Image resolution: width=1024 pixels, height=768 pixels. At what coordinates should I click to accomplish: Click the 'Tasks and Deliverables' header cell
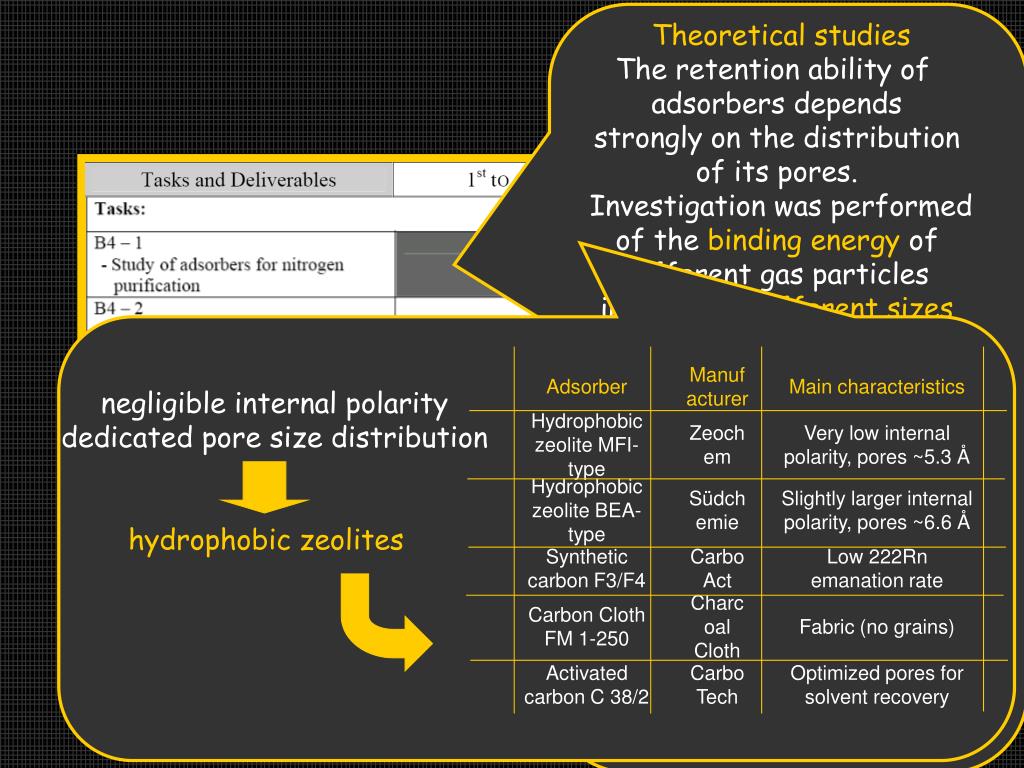click(x=239, y=180)
